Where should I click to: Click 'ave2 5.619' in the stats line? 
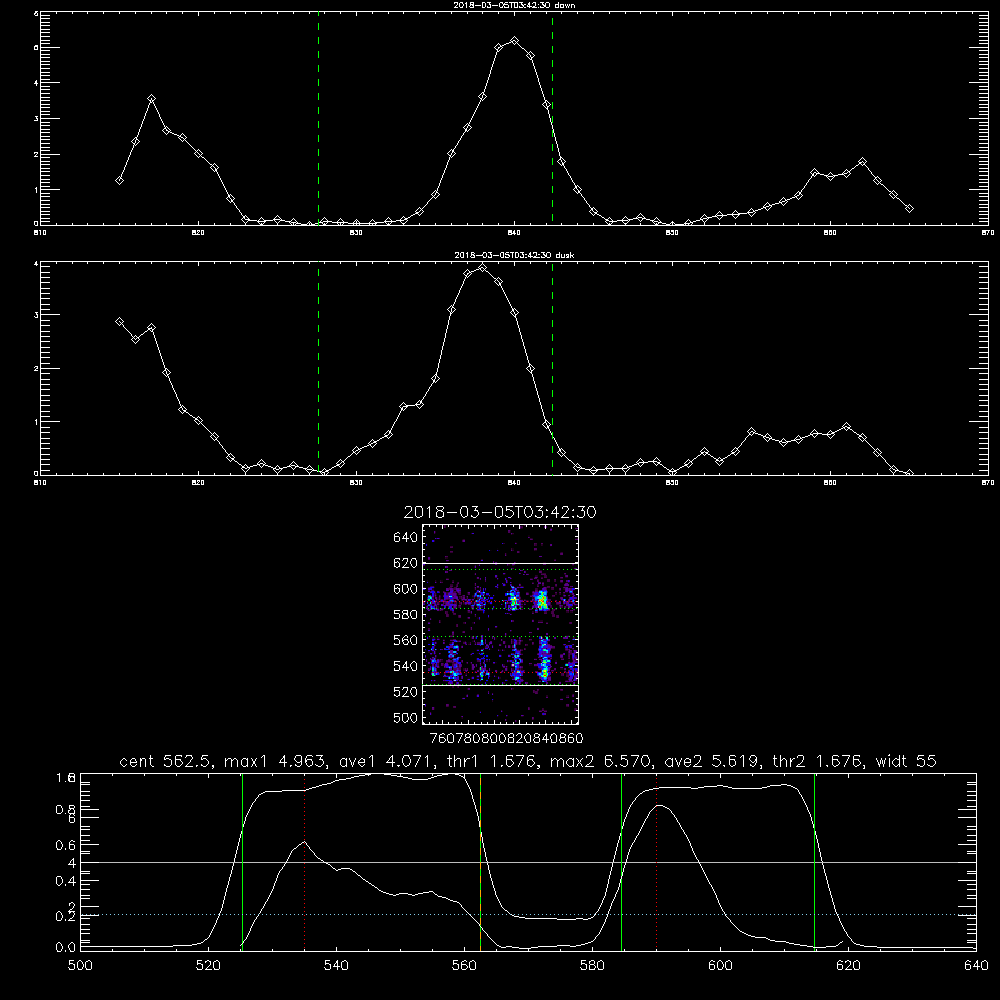pyautogui.click(x=712, y=761)
